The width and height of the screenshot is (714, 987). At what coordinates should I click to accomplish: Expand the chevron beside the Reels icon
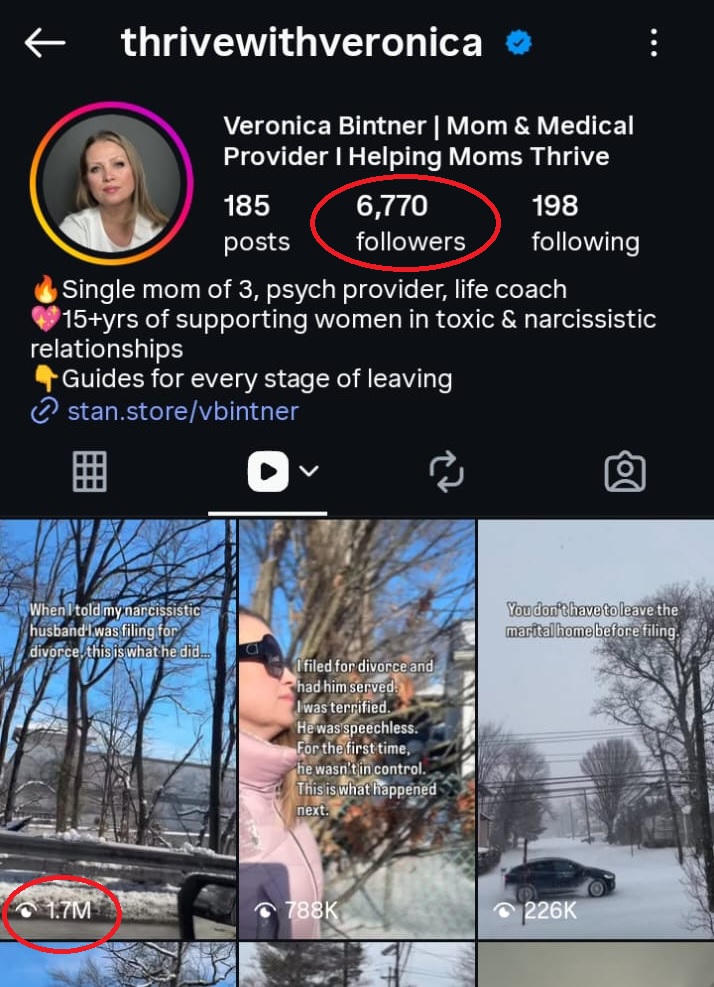(309, 471)
